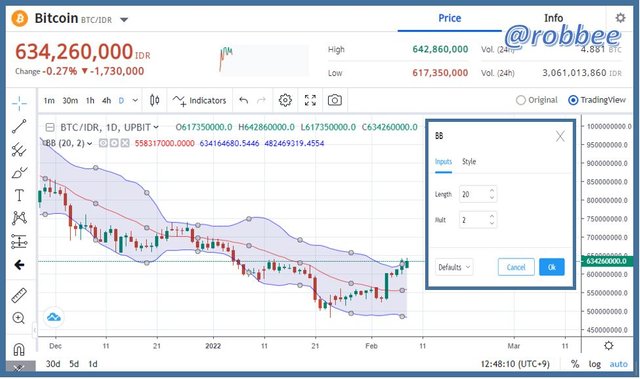The width and height of the screenshot is (640, 379).
Task: Open the Indicators menu
Action: point(199,100)
